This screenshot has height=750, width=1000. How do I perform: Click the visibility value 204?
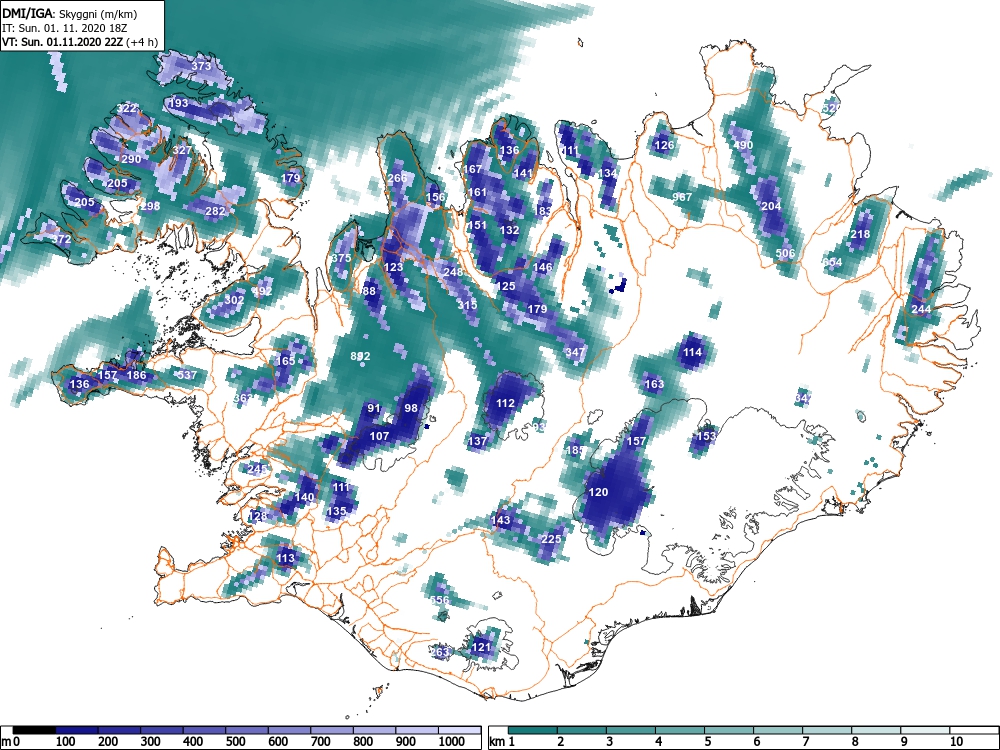click(771, 206)
